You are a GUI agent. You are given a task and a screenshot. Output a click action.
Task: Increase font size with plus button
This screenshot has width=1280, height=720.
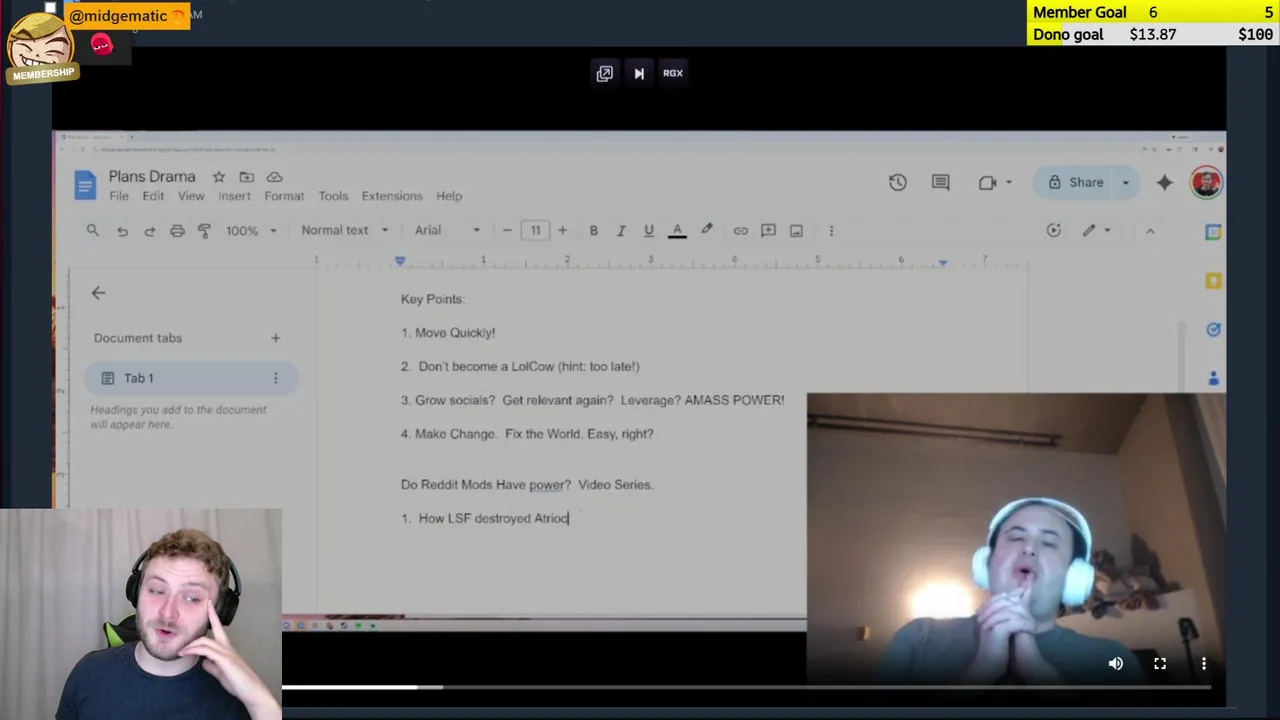562,230
